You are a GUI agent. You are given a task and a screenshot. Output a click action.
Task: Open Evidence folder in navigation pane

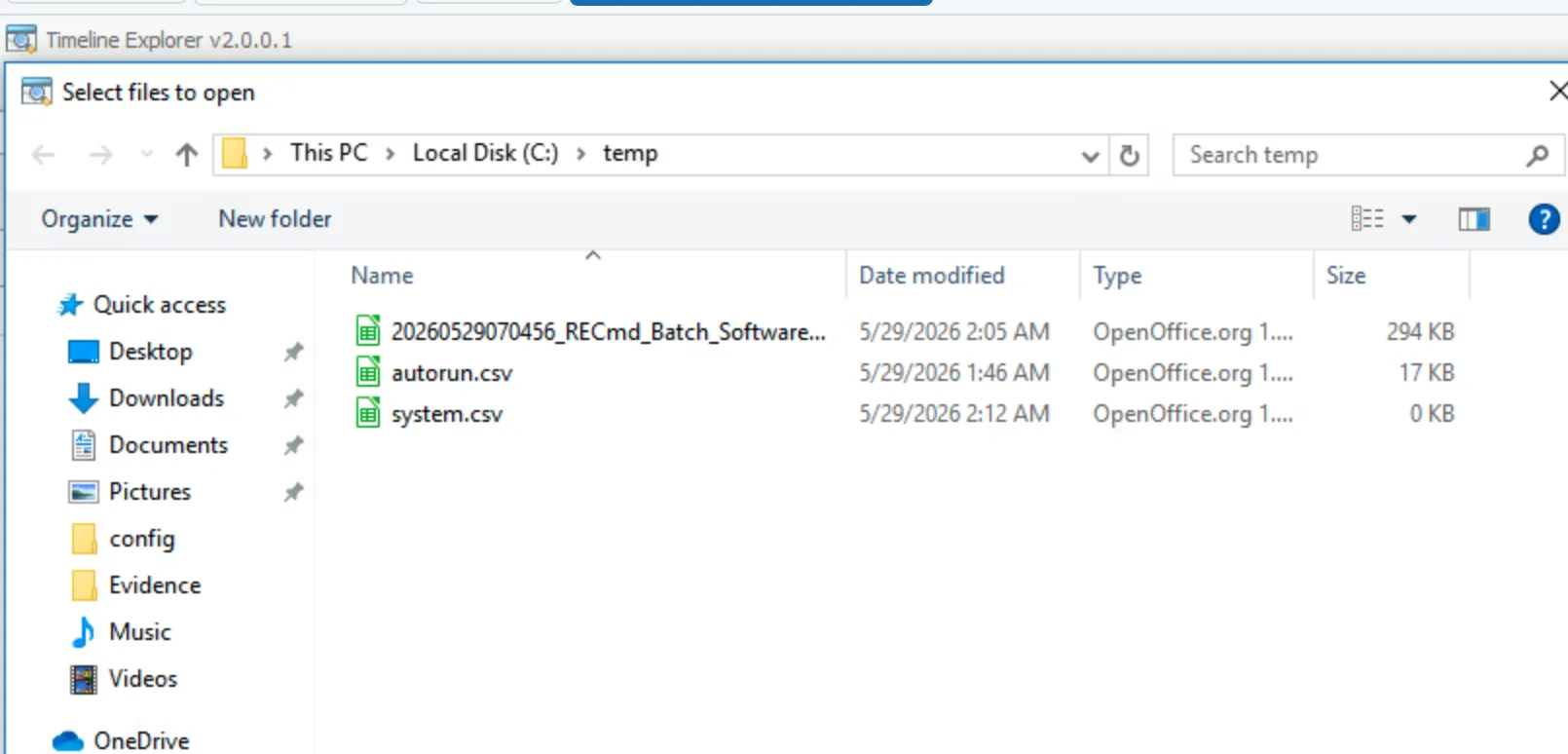[x=155, y=585]
